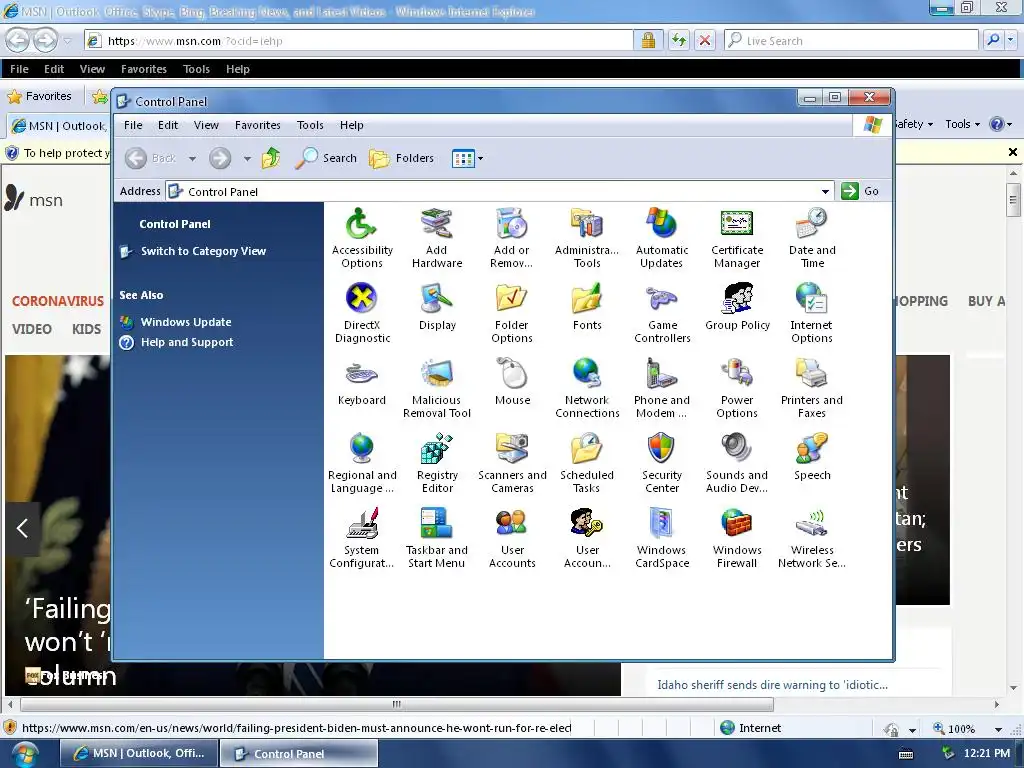Open Fonts folder icon
Image resolution: width=1024 pixels, height=768 pixels.
[586, 307]
